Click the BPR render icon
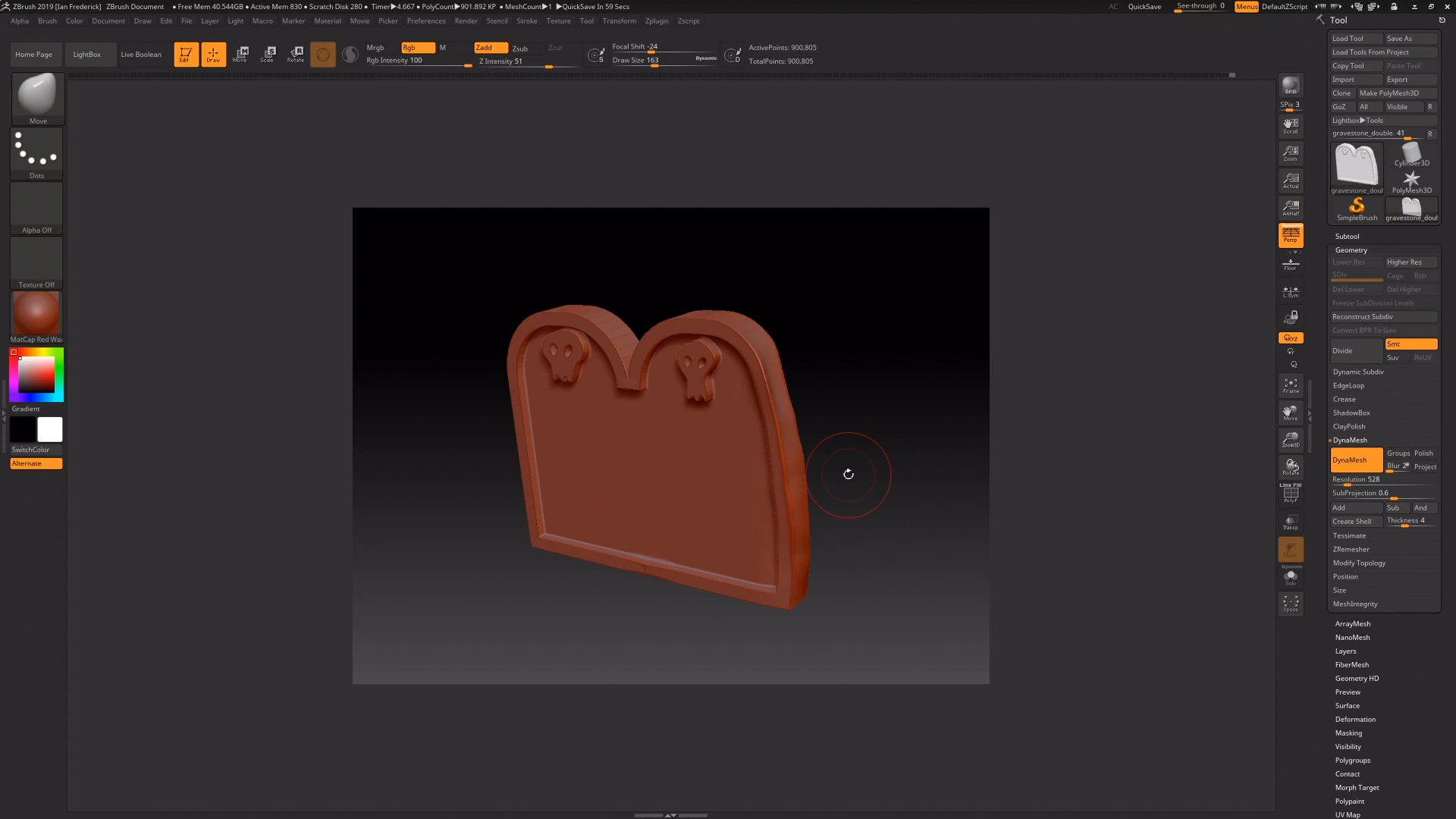 [x=1291, y=86]
